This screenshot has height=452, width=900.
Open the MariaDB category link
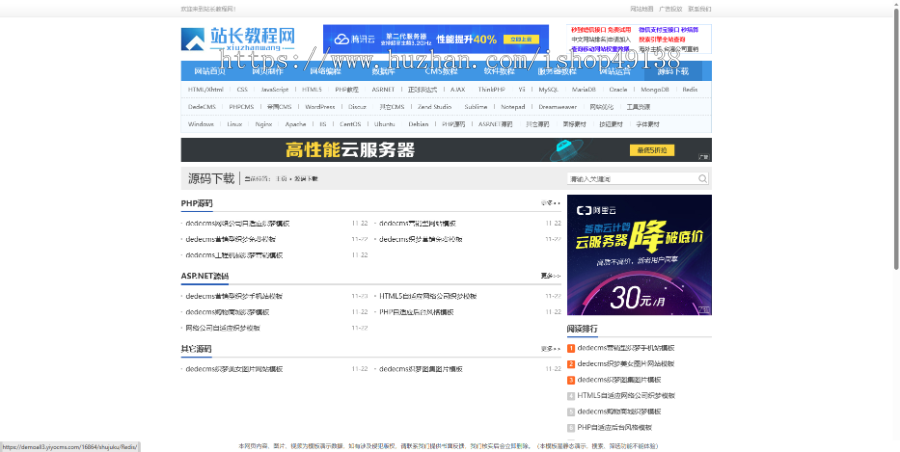(584, 90)
